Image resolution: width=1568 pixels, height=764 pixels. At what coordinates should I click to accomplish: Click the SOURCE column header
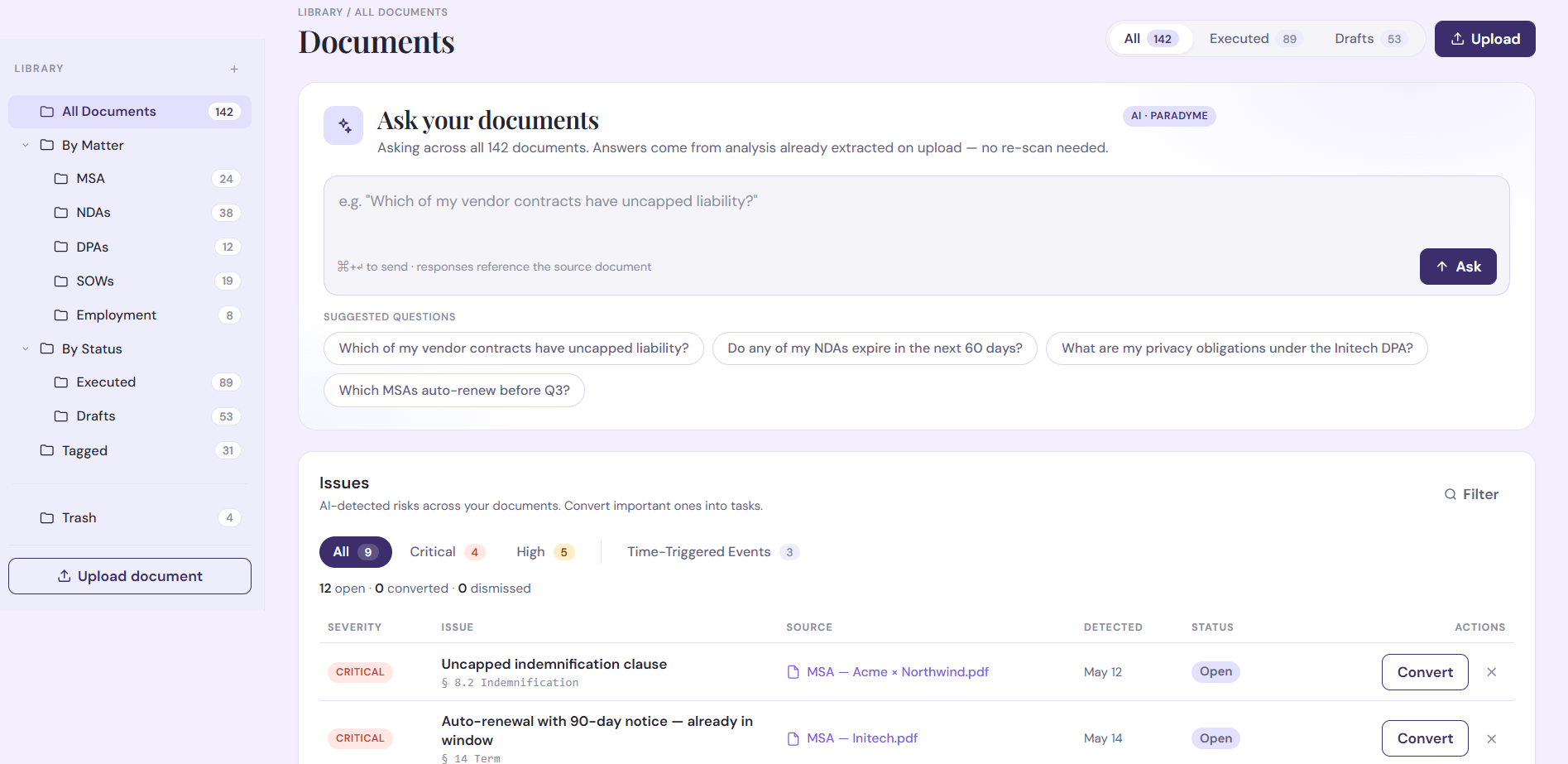(x=809, y=627)
